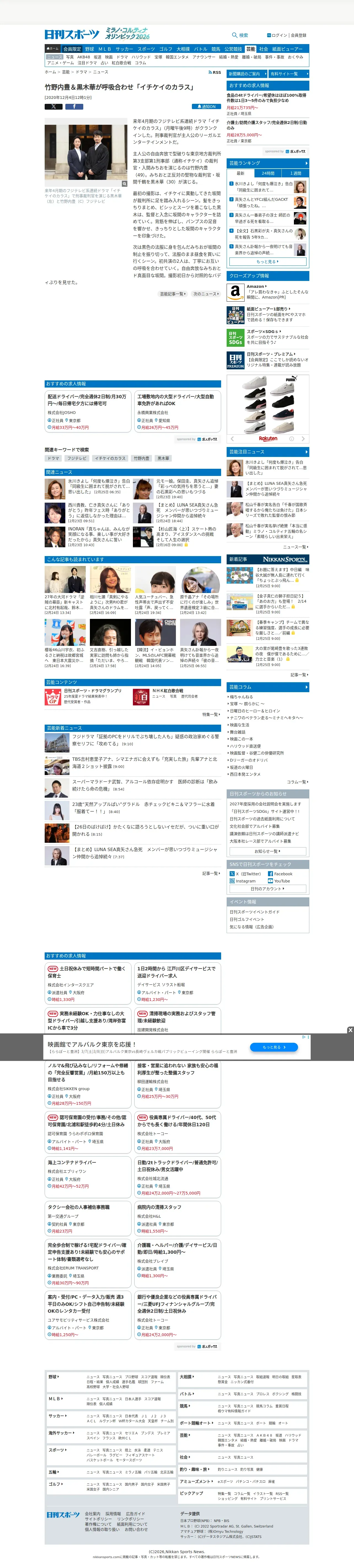
Task: Click イチケイのカラス keyword tag
Action: [110, 458]
